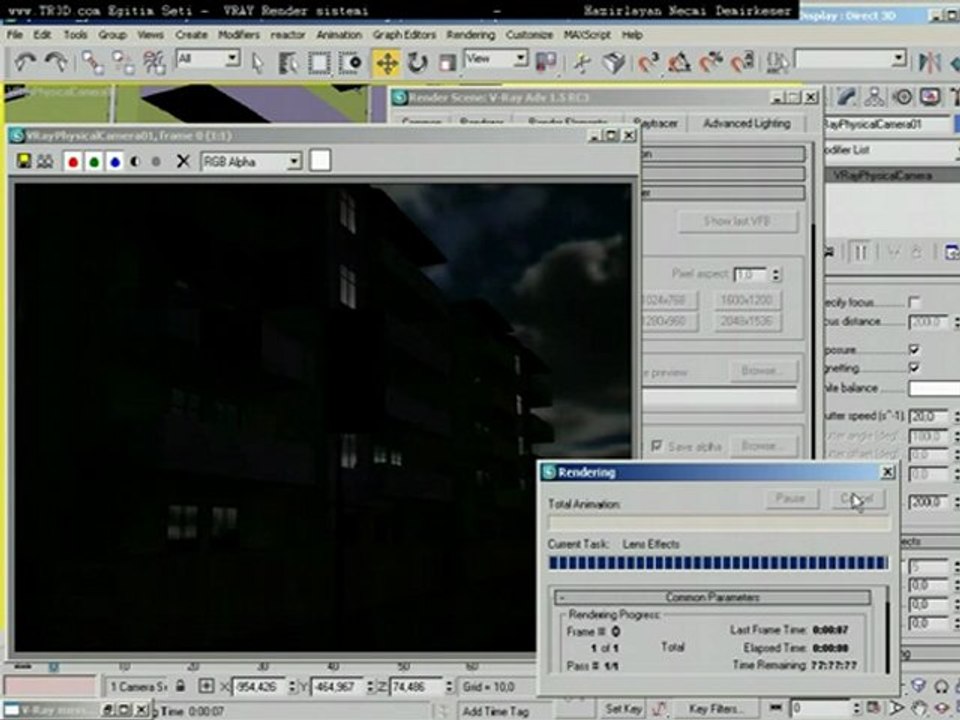960x720 pixels.
Task: Click Save Bitmap icon in frame window
Action: click(x=24, y=161)
